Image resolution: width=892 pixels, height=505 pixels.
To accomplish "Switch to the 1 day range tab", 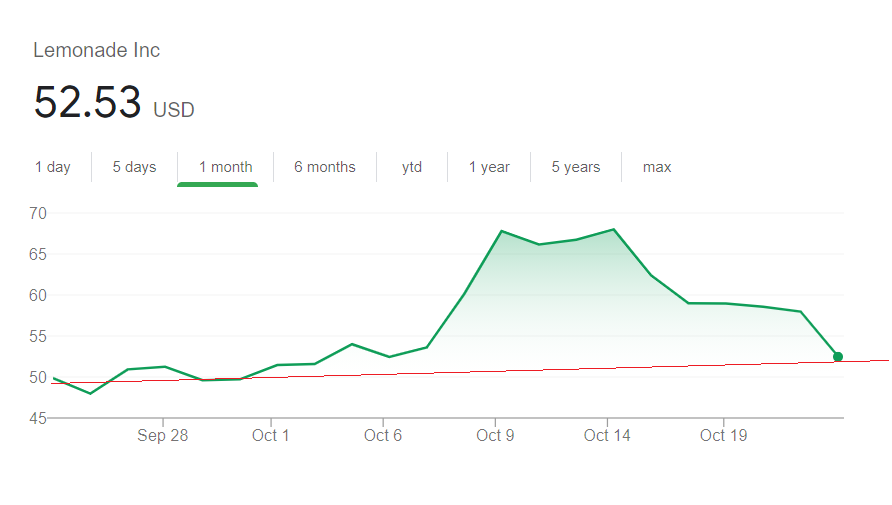I will tap(52, 167).
